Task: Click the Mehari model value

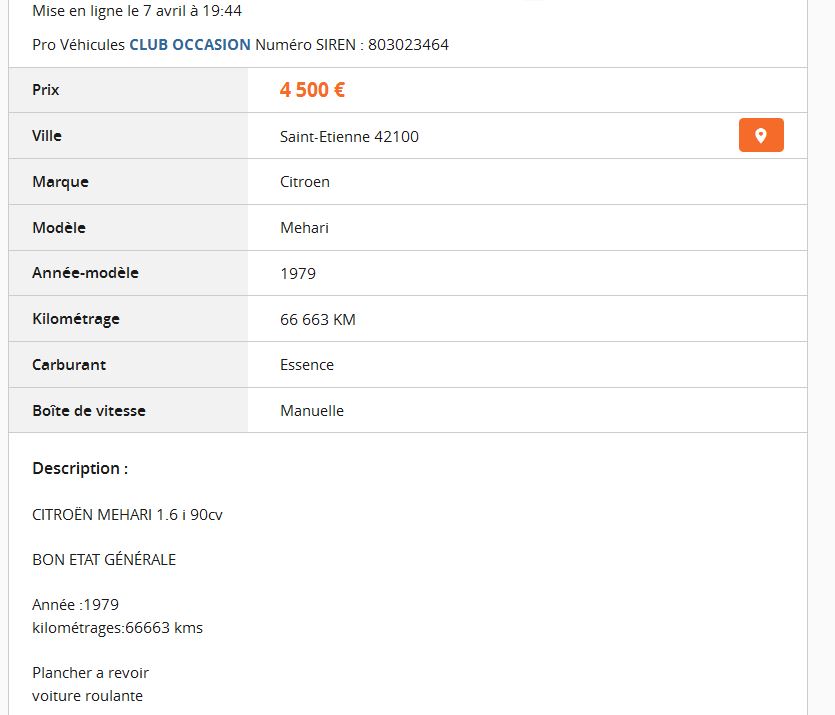Action: pyautogui.click(x=304, y=228)
